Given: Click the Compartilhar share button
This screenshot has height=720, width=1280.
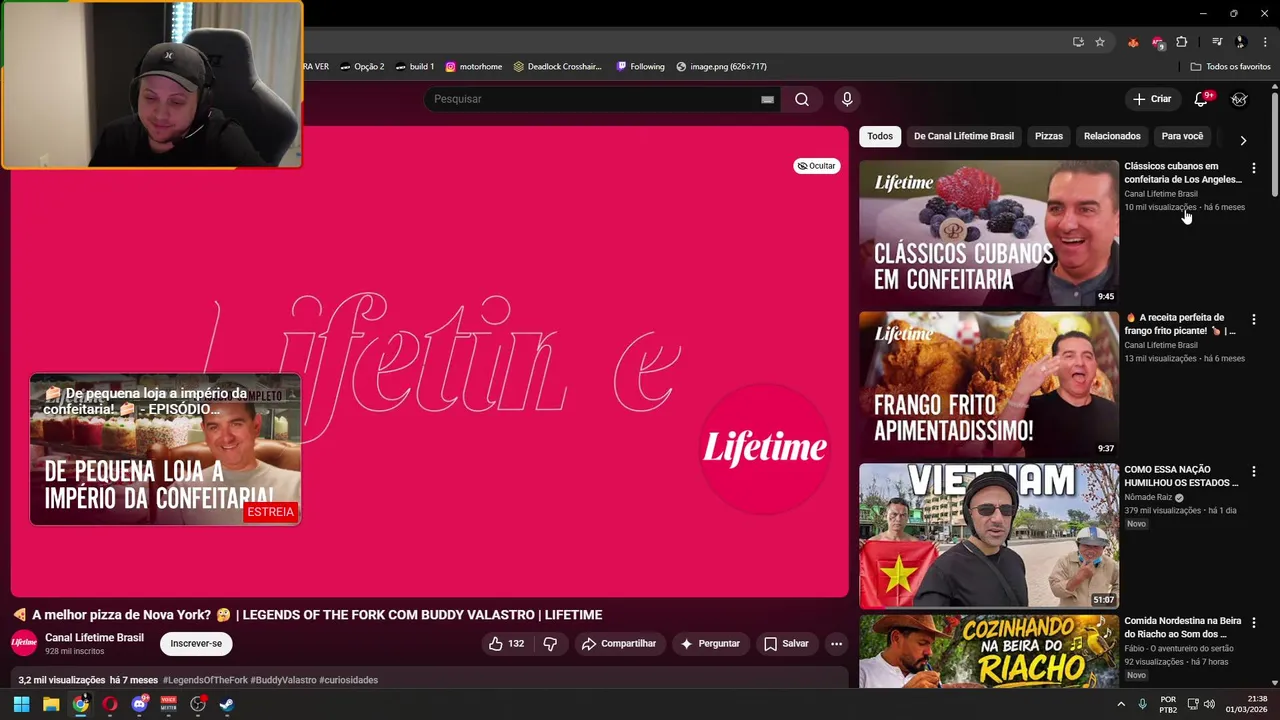Looking at the screenshot, I should pyautogui.click(x=619, y=644).
